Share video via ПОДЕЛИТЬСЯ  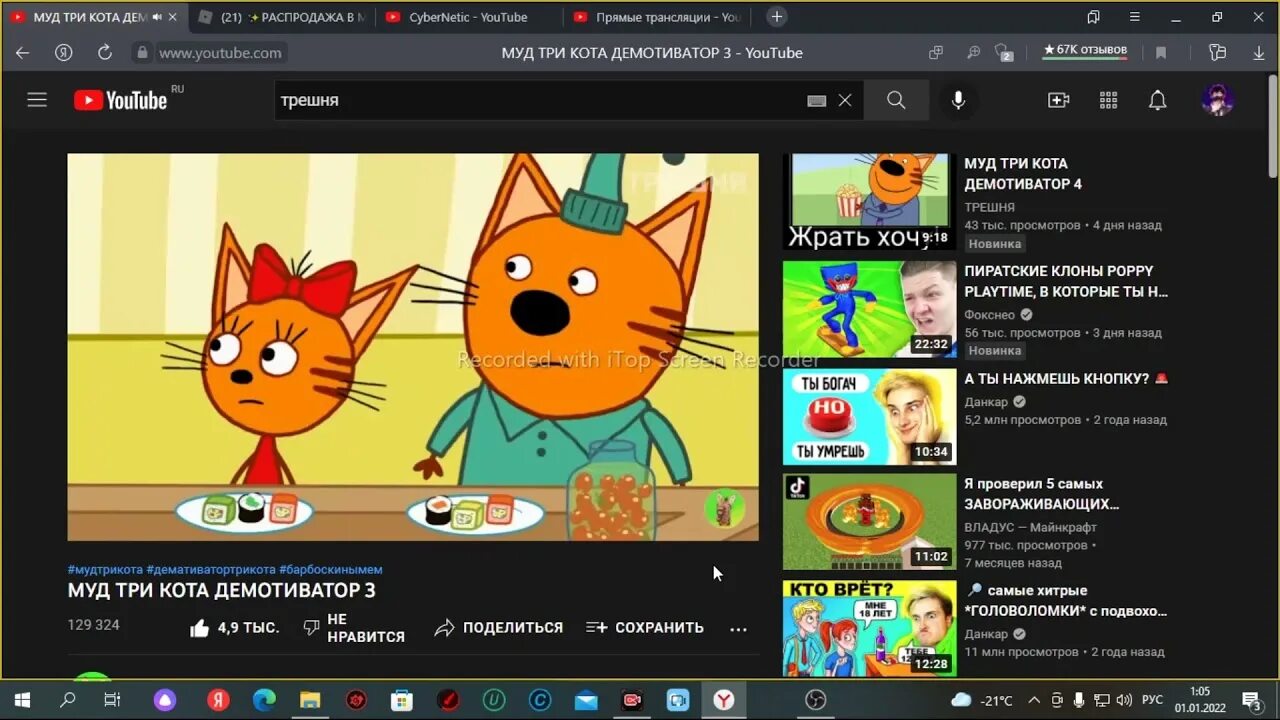(499, 628)
